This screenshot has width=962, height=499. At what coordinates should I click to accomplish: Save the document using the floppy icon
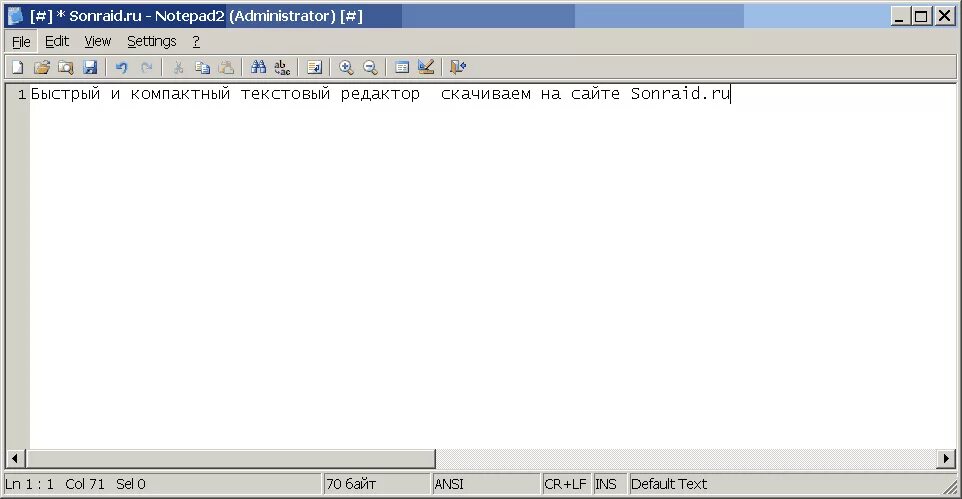[90, 67]
